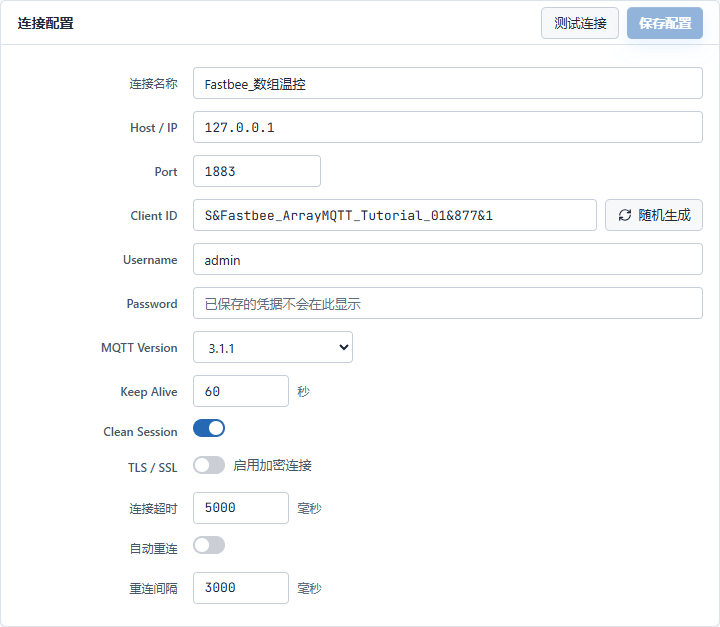The width and height of the screenshot is (720, 627).
Task: Click the 毫秒 unit after 连接超时
Action: (x=309, y=508)
